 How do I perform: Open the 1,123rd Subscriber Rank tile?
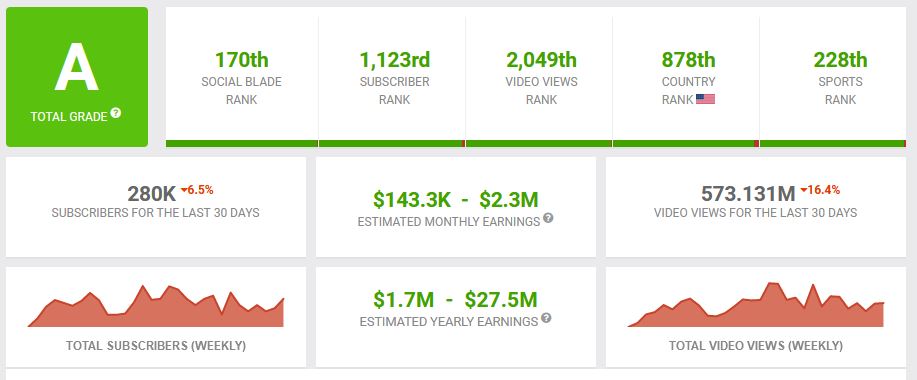click(392, 77)
